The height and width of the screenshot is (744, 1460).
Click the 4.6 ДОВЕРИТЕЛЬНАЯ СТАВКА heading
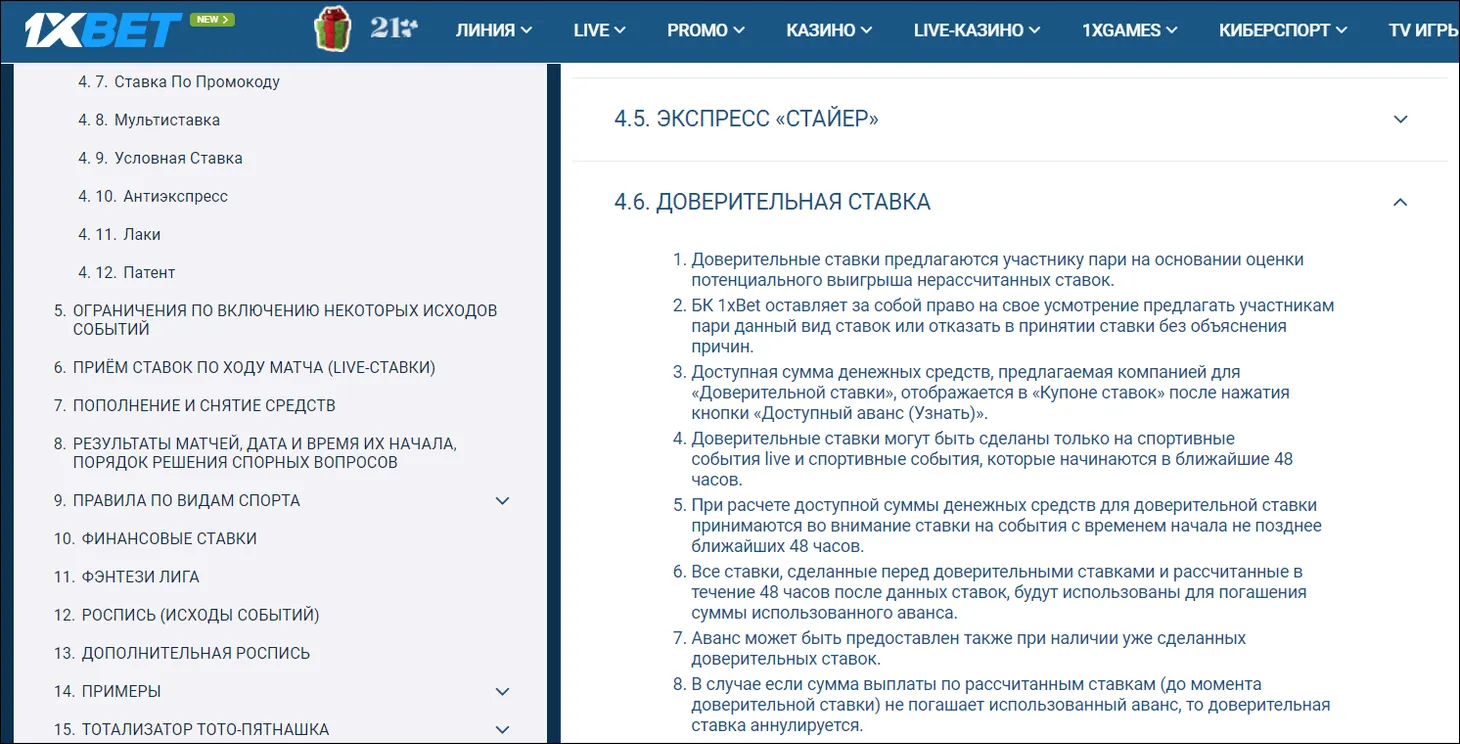coord(772,202)
